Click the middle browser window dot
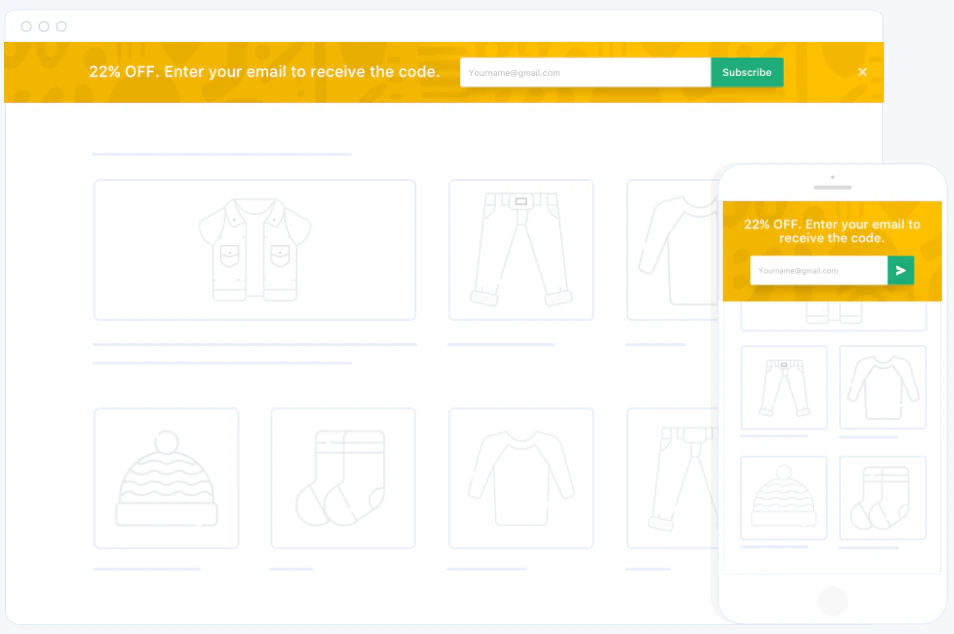This screenshot has width=954, height=634. pyautogui.click(x=45, y=26)
